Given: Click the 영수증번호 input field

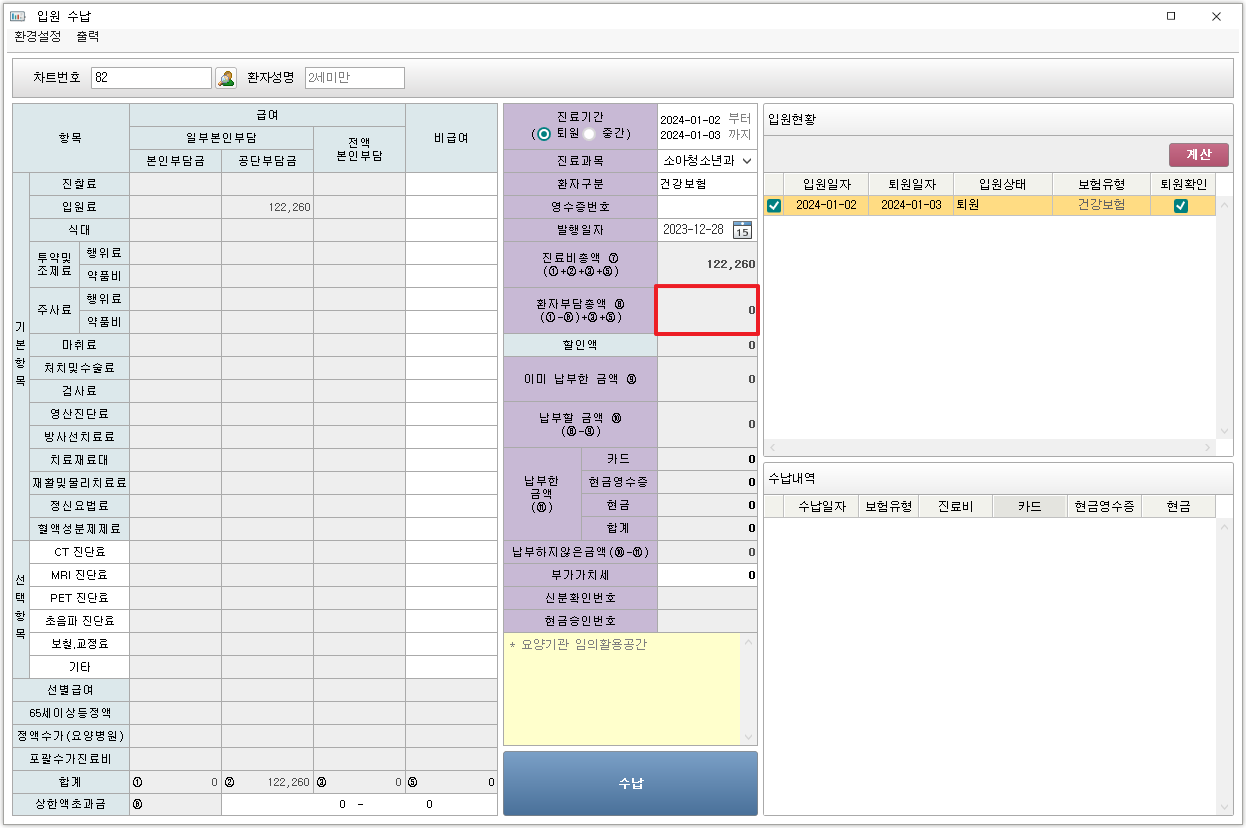Looking at the screenshot, I should pos(706,207).
